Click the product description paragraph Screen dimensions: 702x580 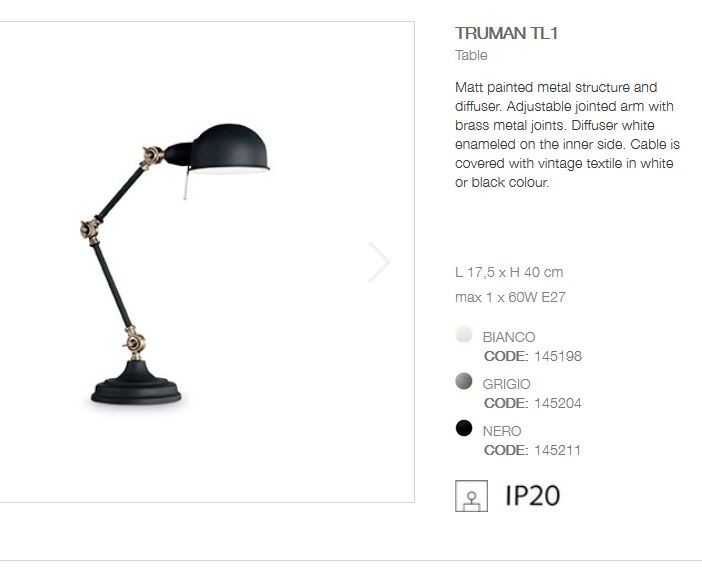[x=567, y=135]
